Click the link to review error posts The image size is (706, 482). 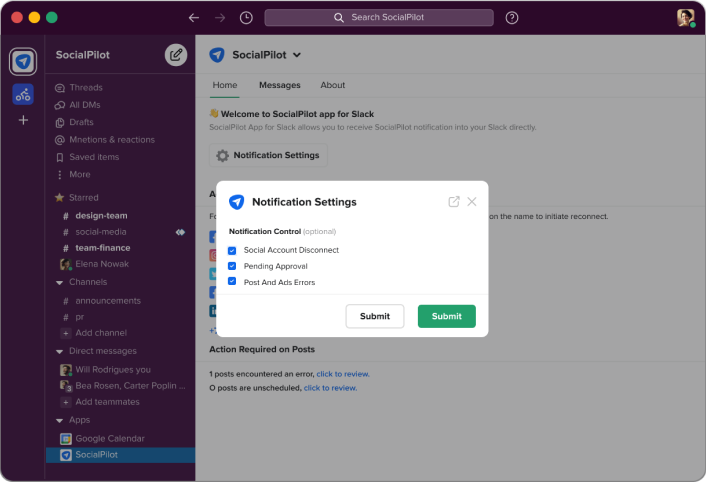click(343, 374)
